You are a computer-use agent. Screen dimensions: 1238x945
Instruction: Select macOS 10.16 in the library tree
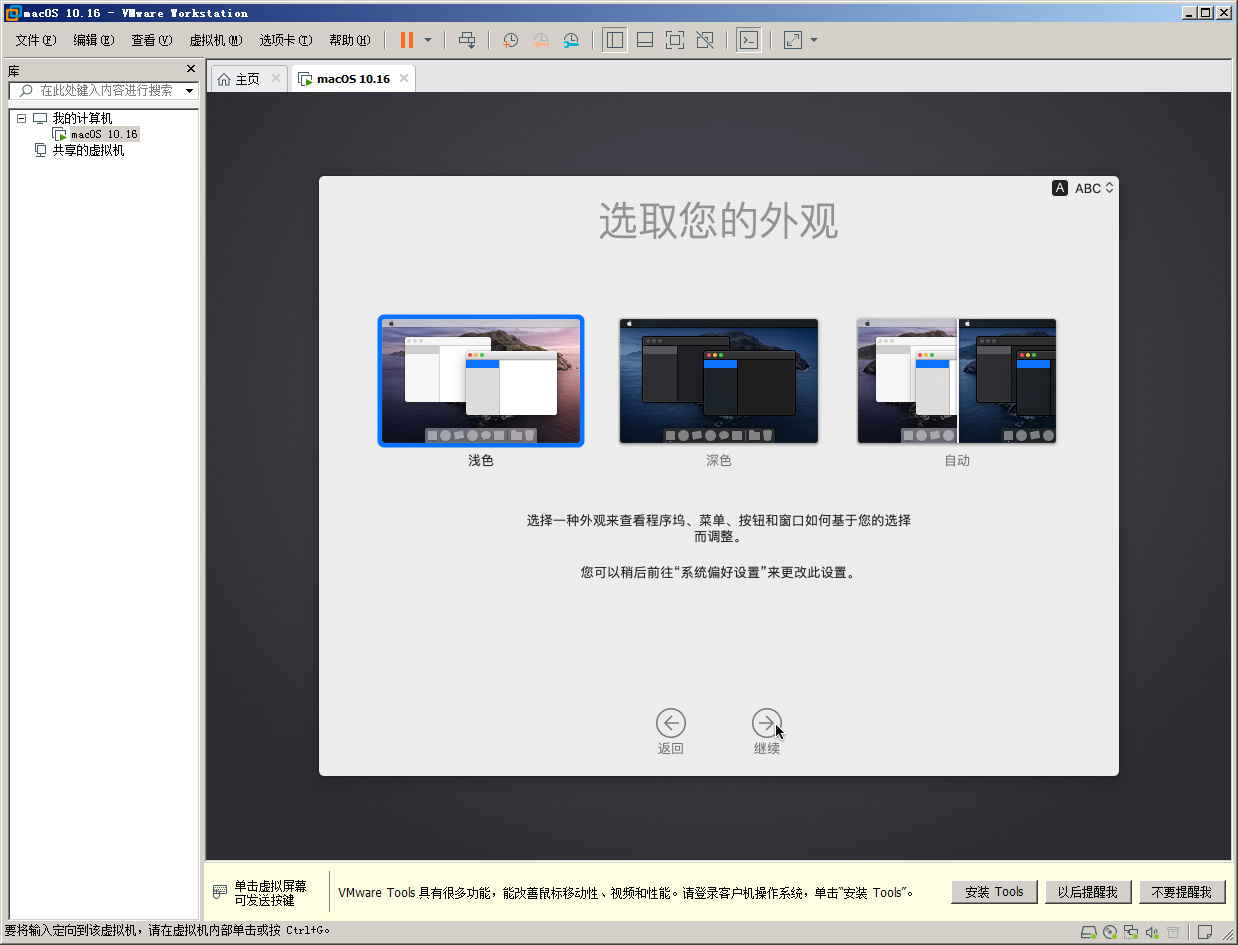pyautogui.click(x=104, y=134)
